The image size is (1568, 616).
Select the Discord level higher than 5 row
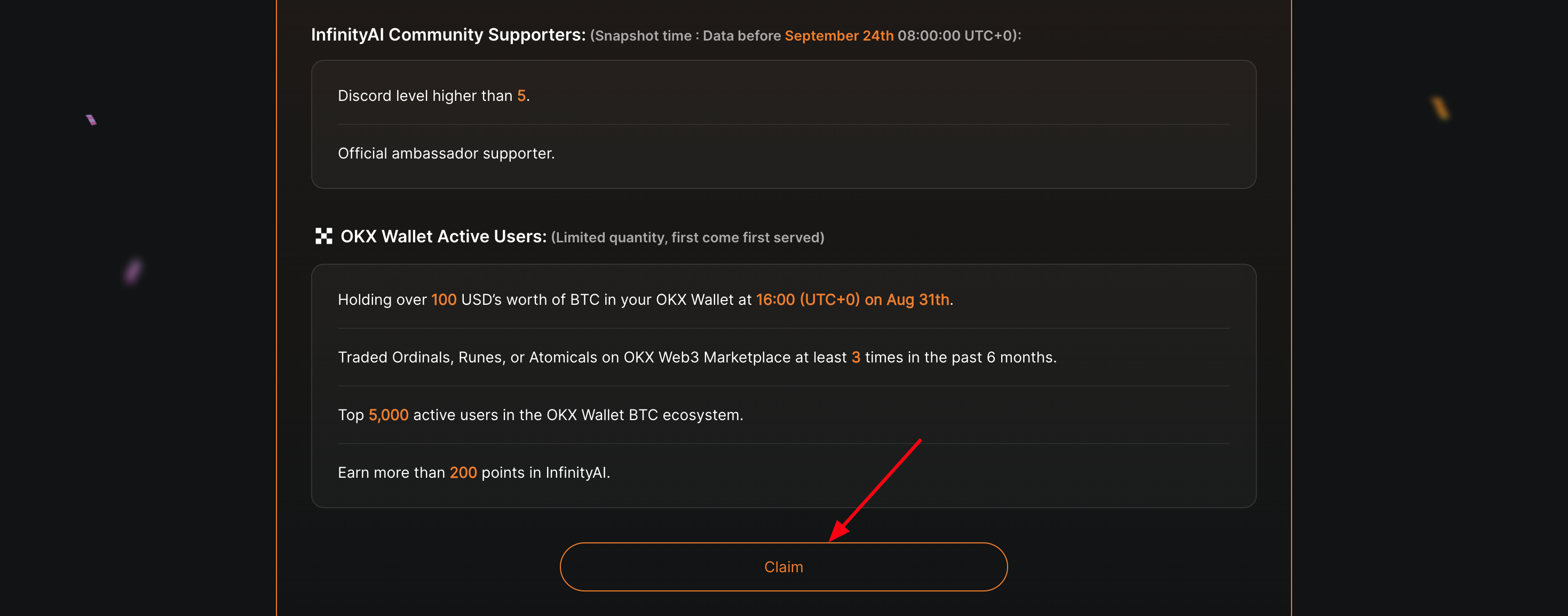click(x=783, y=96)
